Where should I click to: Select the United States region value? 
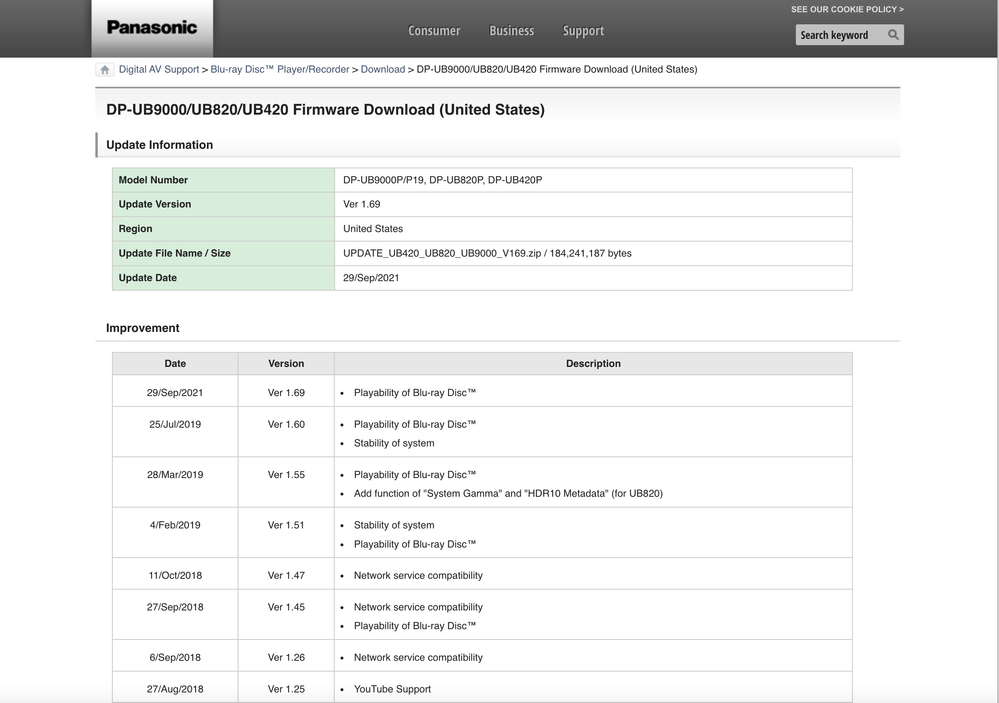pos(373,229)
